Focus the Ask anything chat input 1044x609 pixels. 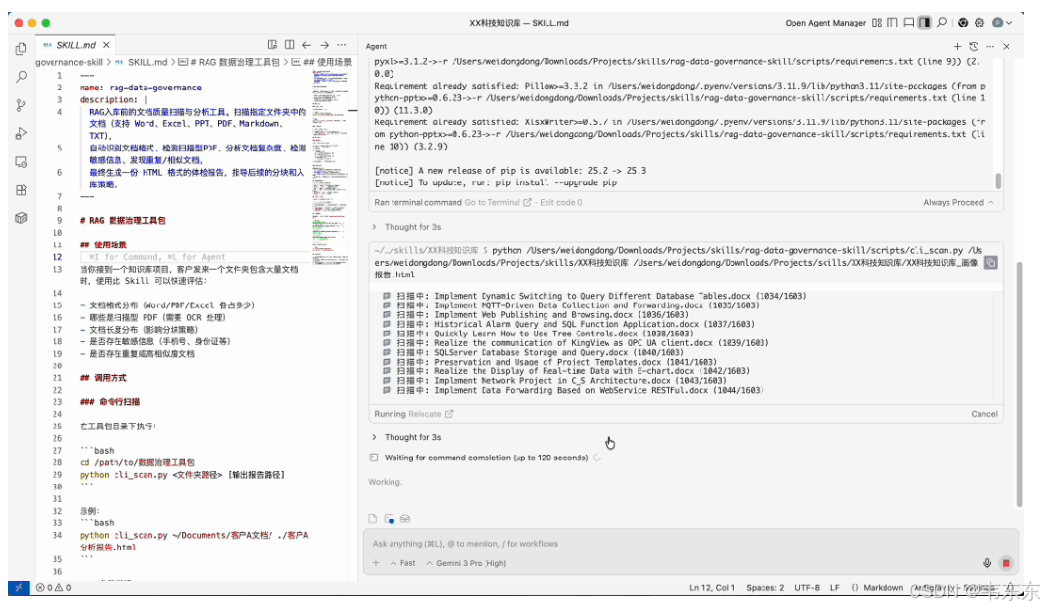[x=690, y=544]
